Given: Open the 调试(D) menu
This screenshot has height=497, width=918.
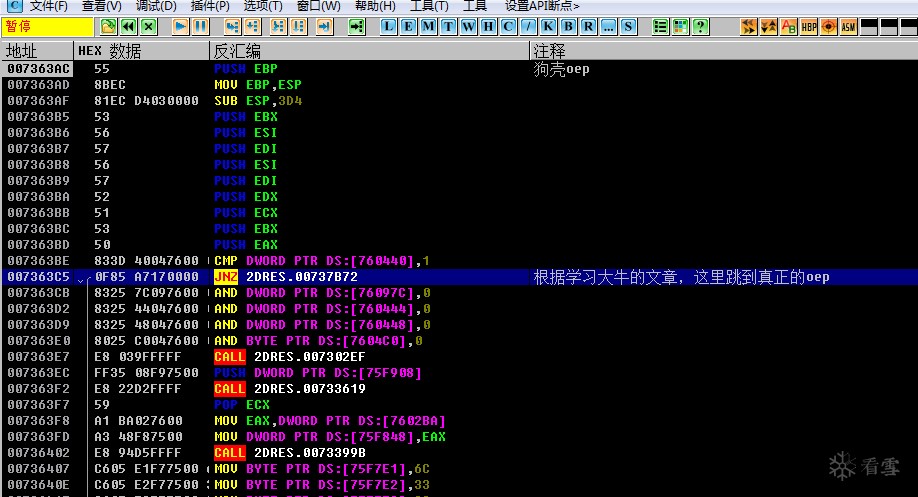Looking at the screenshot, I should (156, 6).
